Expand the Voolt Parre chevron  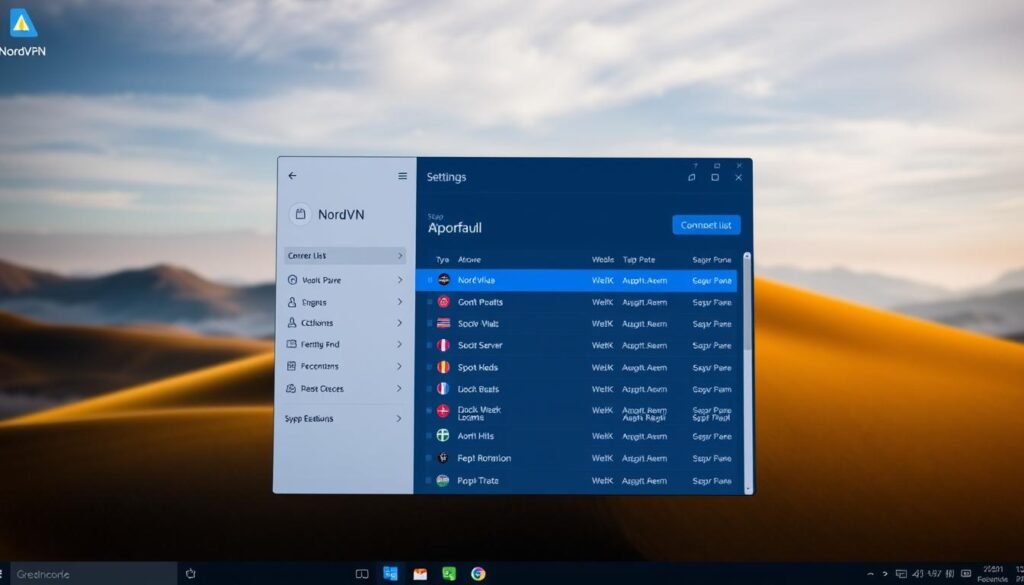click(x=400, y=279)
